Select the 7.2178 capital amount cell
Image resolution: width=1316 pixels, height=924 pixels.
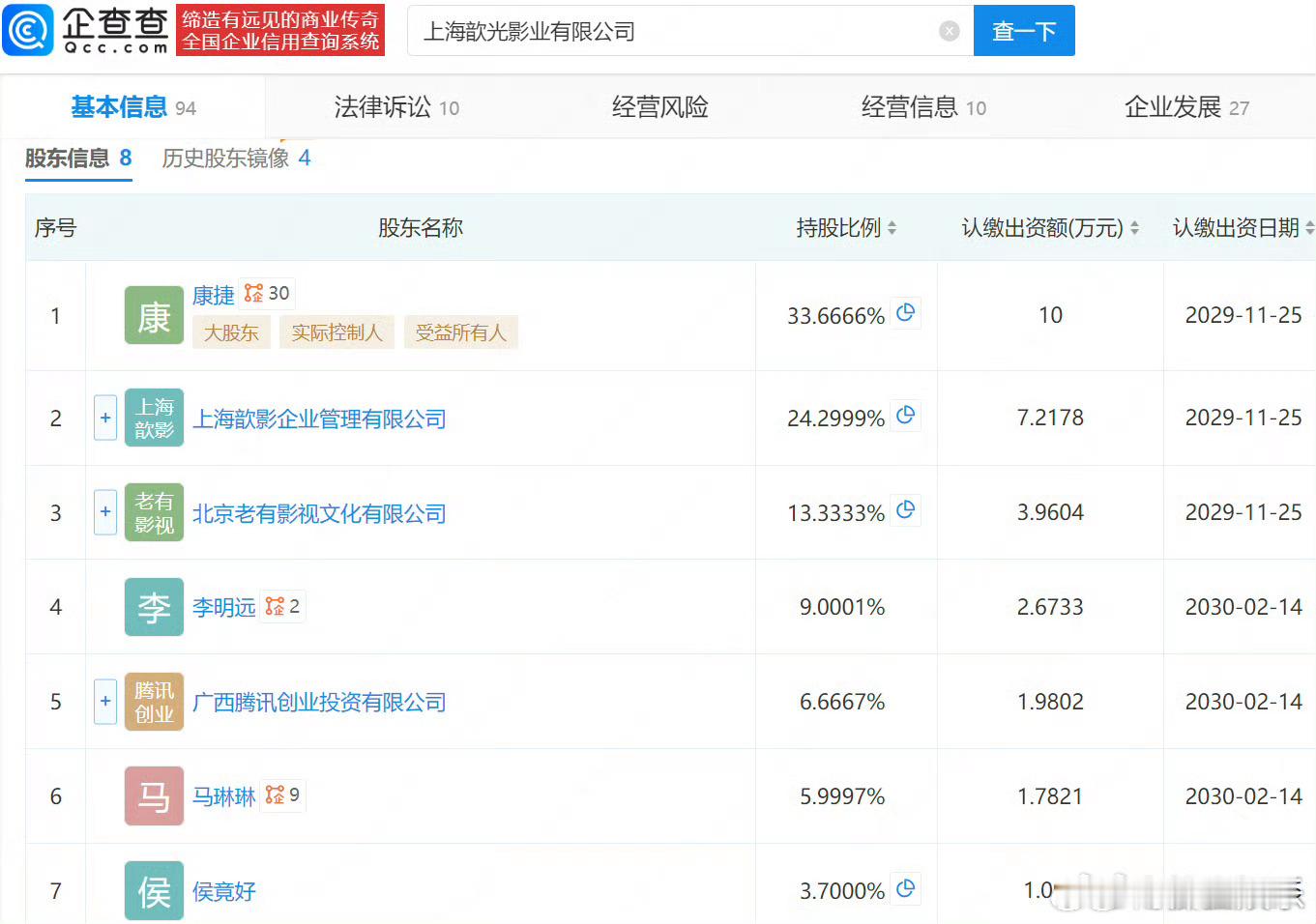tap(1050, 418)
